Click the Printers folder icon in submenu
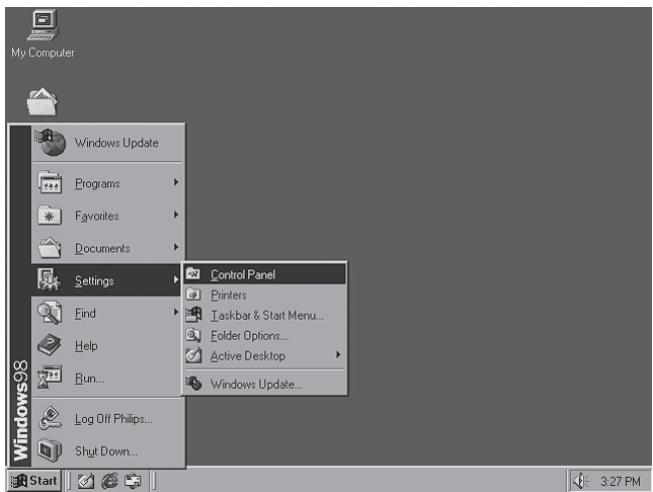The width and height of the screenshot is (653, 492). point(193,295)
